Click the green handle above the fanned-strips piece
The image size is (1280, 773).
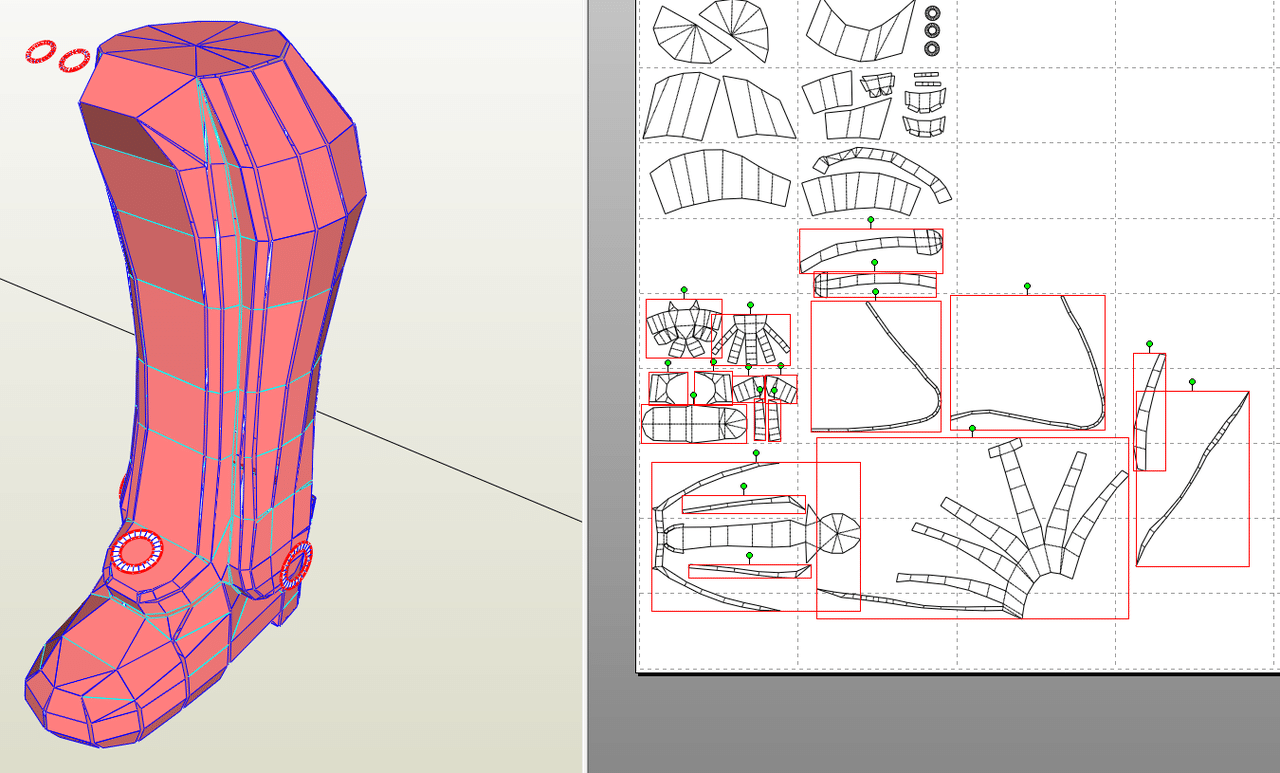point(972,429)
